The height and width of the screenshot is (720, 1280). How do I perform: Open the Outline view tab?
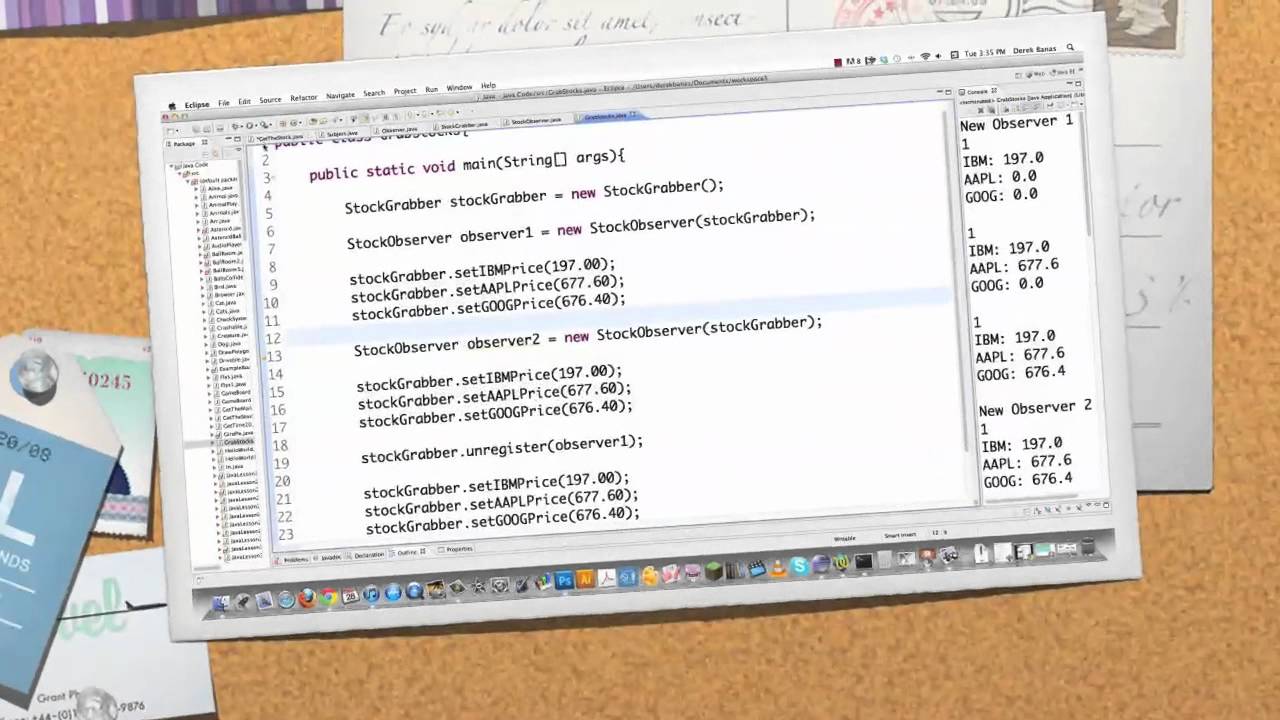click(x=410, y=552)
